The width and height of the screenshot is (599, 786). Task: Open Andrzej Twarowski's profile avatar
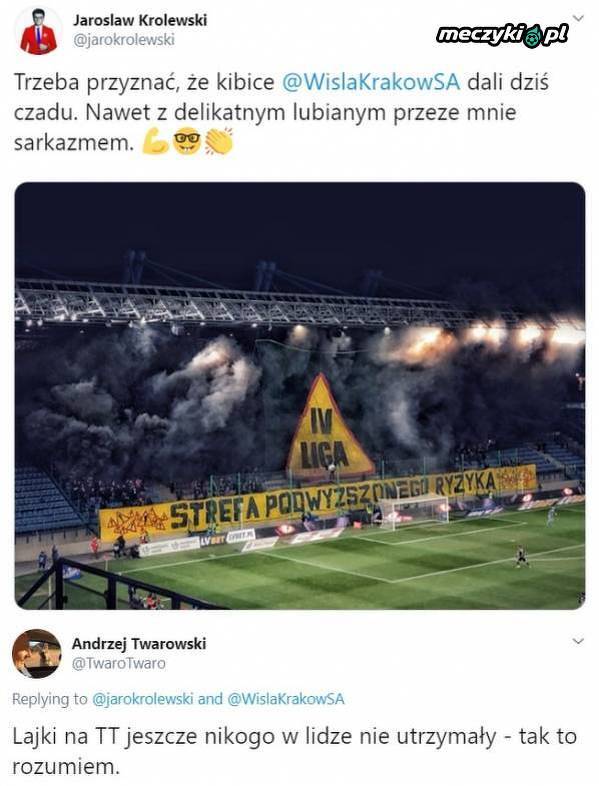point(37,653)
